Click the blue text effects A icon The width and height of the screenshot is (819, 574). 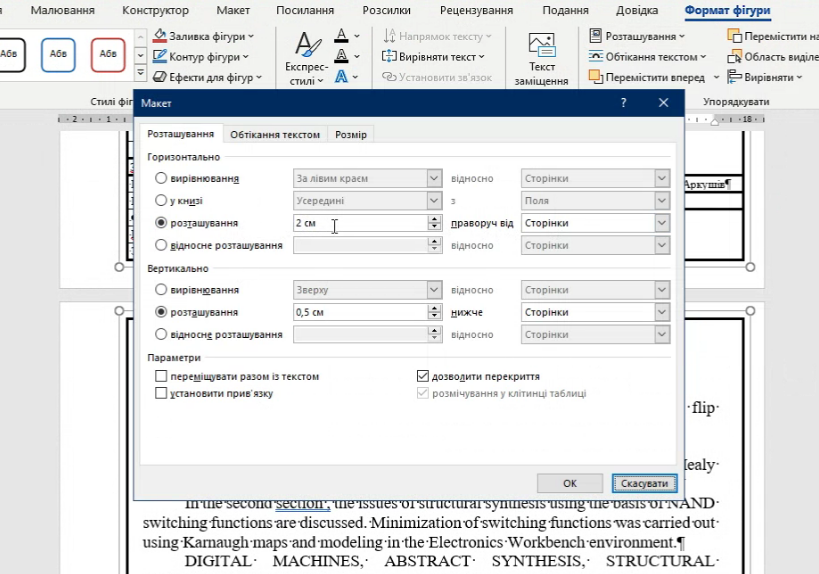[x=341, y=77]
